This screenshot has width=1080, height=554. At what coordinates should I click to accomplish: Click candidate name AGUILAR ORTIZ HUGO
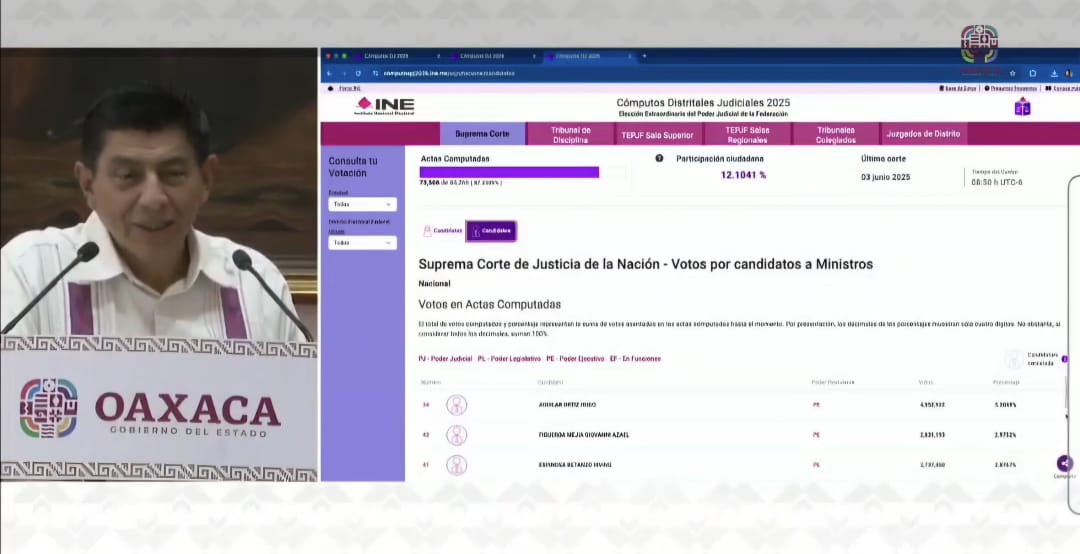point(567,404)
